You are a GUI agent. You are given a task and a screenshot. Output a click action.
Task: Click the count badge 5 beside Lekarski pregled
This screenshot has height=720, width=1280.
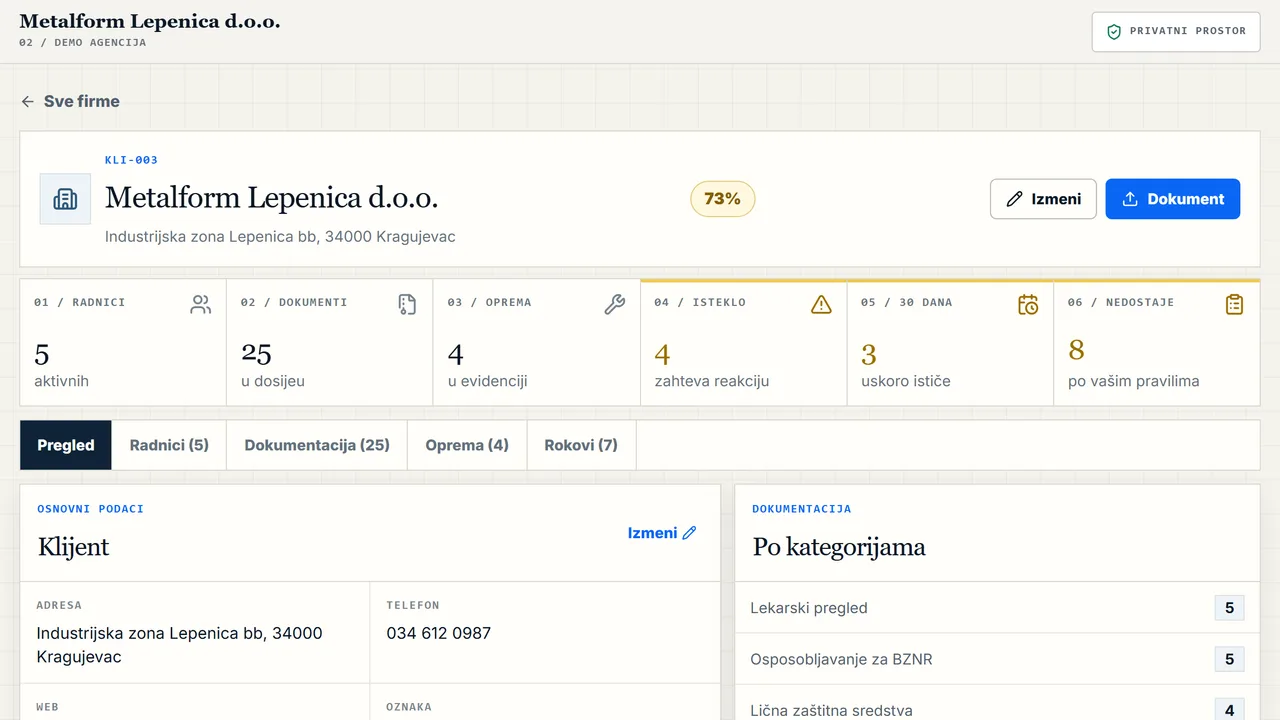click(1229, 608)
